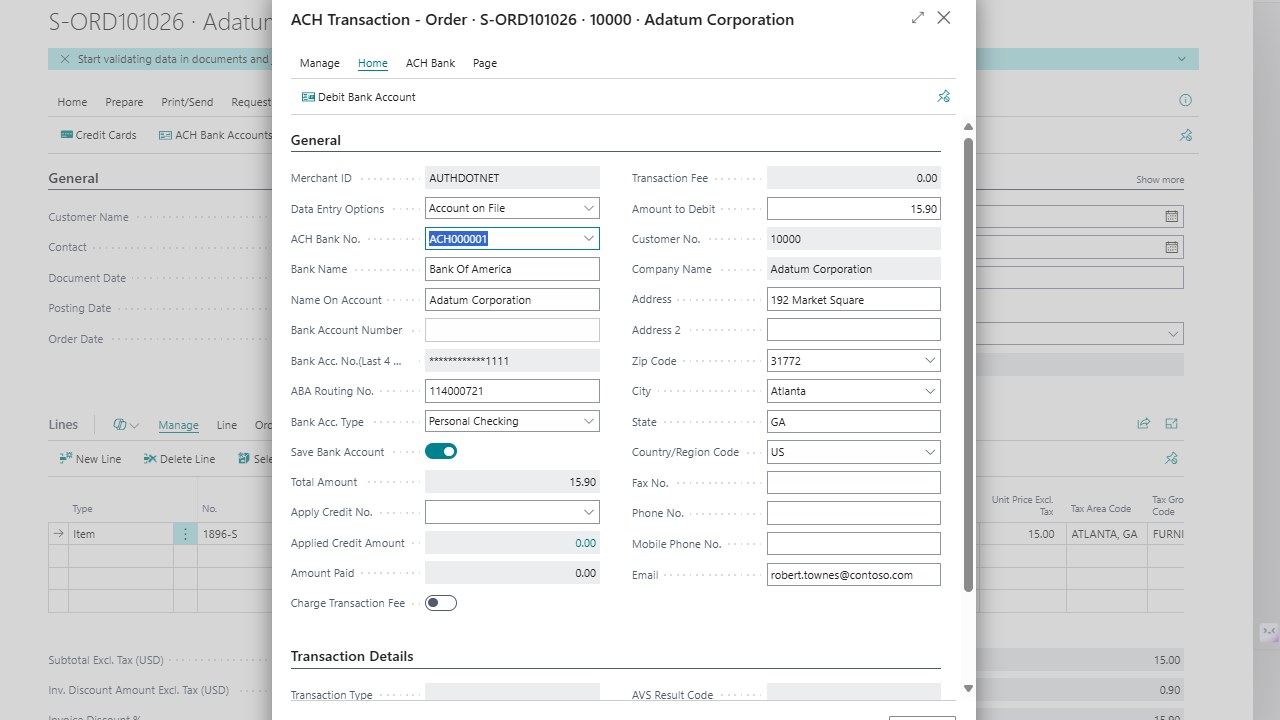Viewport: 1280px width, 720px height.
Task: Enable the Charge Transaction Fee toggle
Action: (x=441, y=602)
